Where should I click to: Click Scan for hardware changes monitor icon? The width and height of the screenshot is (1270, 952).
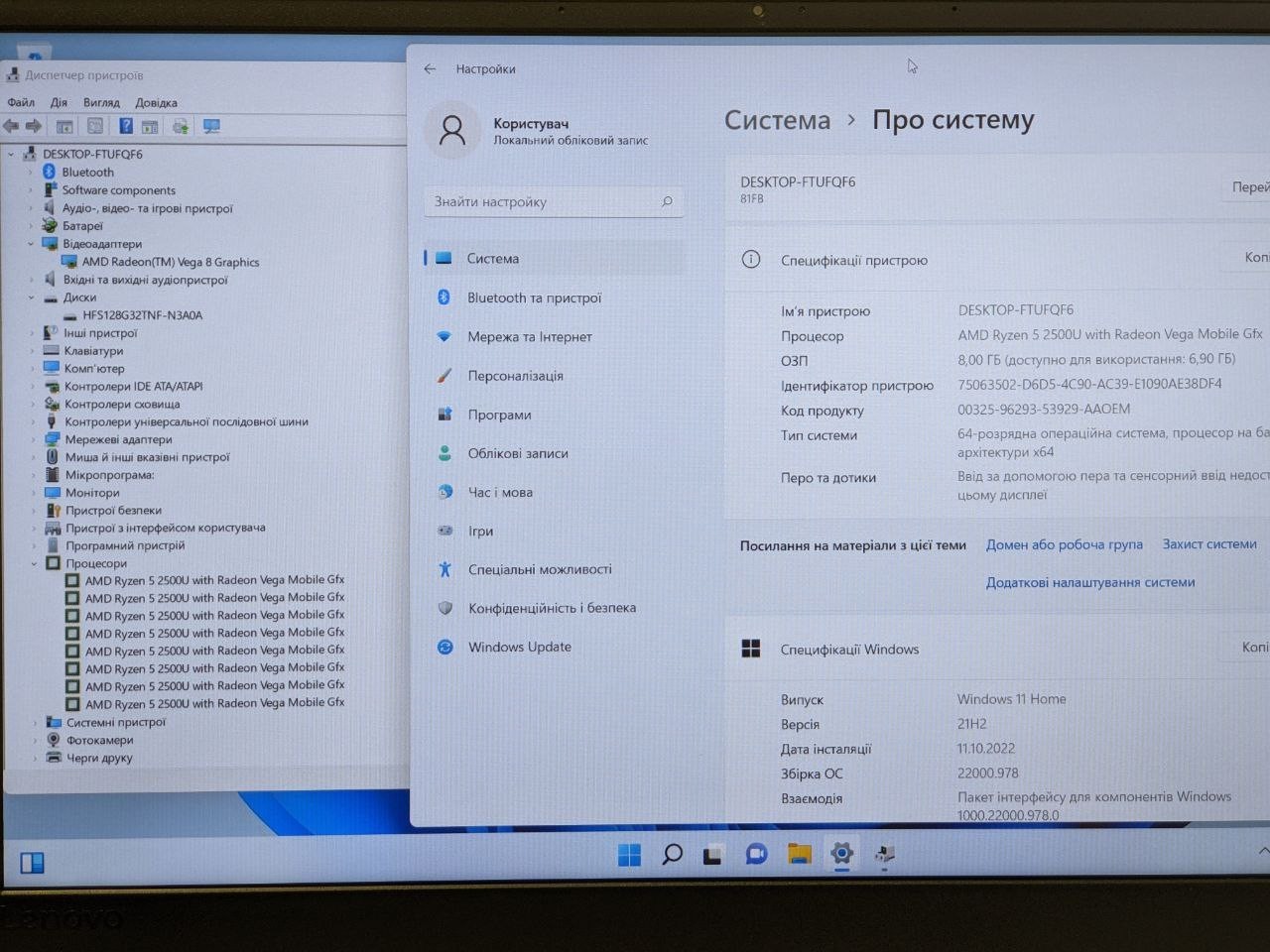(211, 126)
